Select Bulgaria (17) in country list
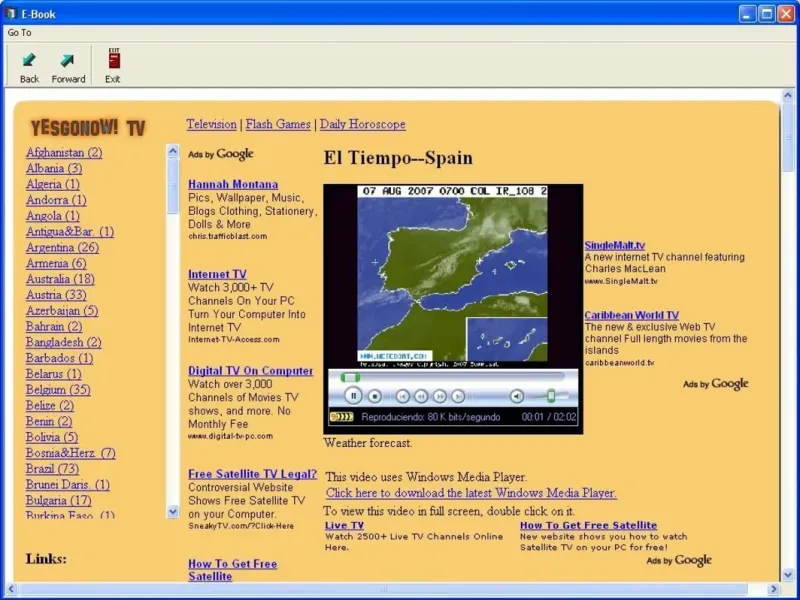 point(59,501)
